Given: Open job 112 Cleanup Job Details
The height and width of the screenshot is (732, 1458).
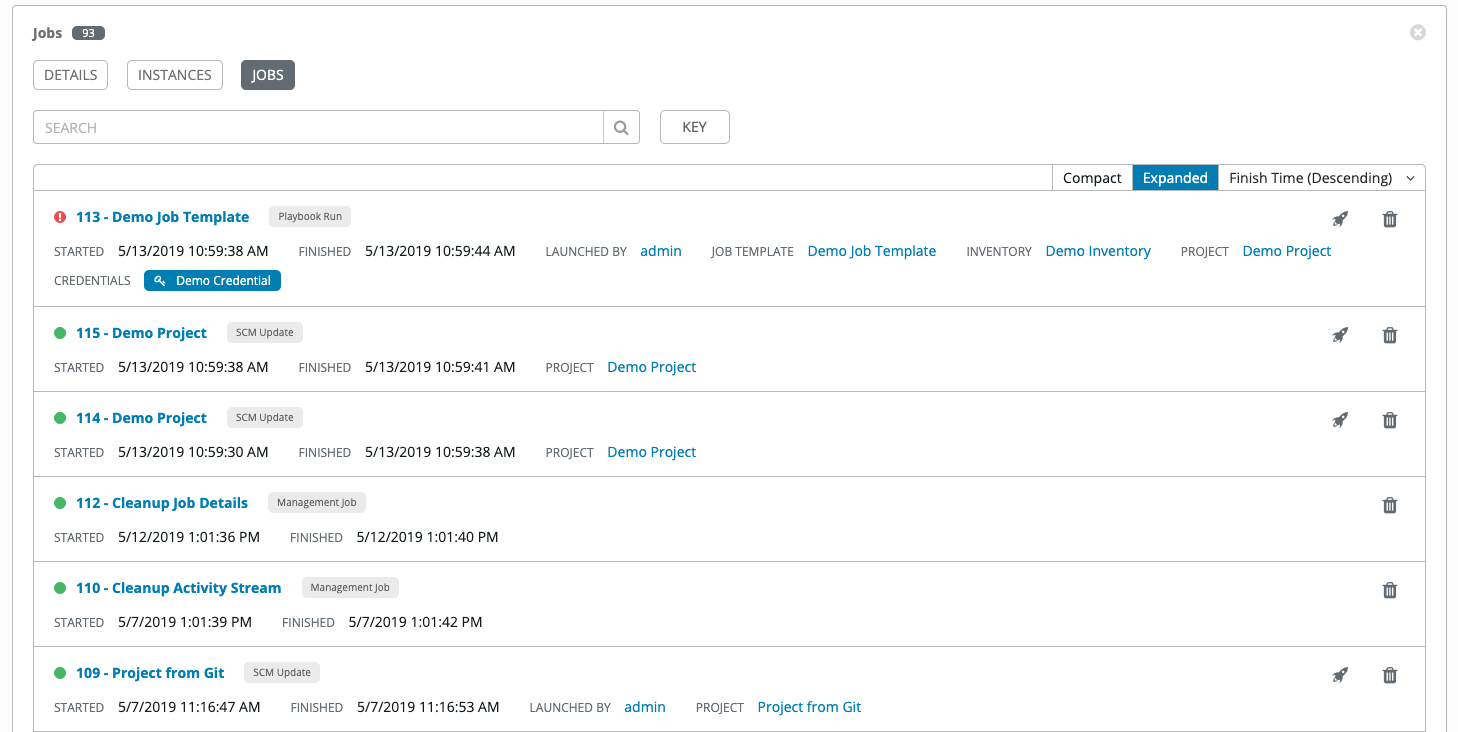Looking at the screenshot, I should pyautogui.click(x=162, y=503).
